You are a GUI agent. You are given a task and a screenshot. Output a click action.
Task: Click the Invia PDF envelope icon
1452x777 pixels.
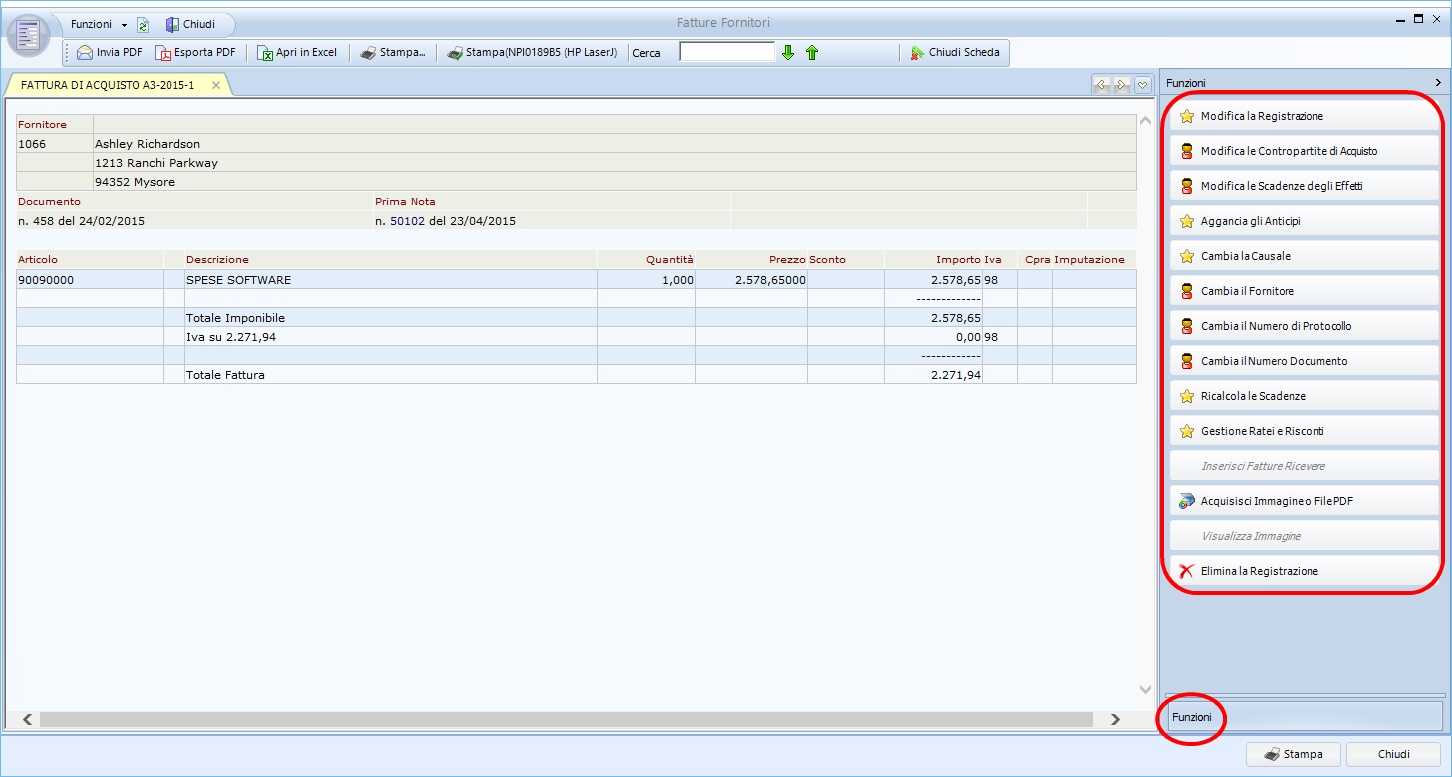click(x=85, y=53)
